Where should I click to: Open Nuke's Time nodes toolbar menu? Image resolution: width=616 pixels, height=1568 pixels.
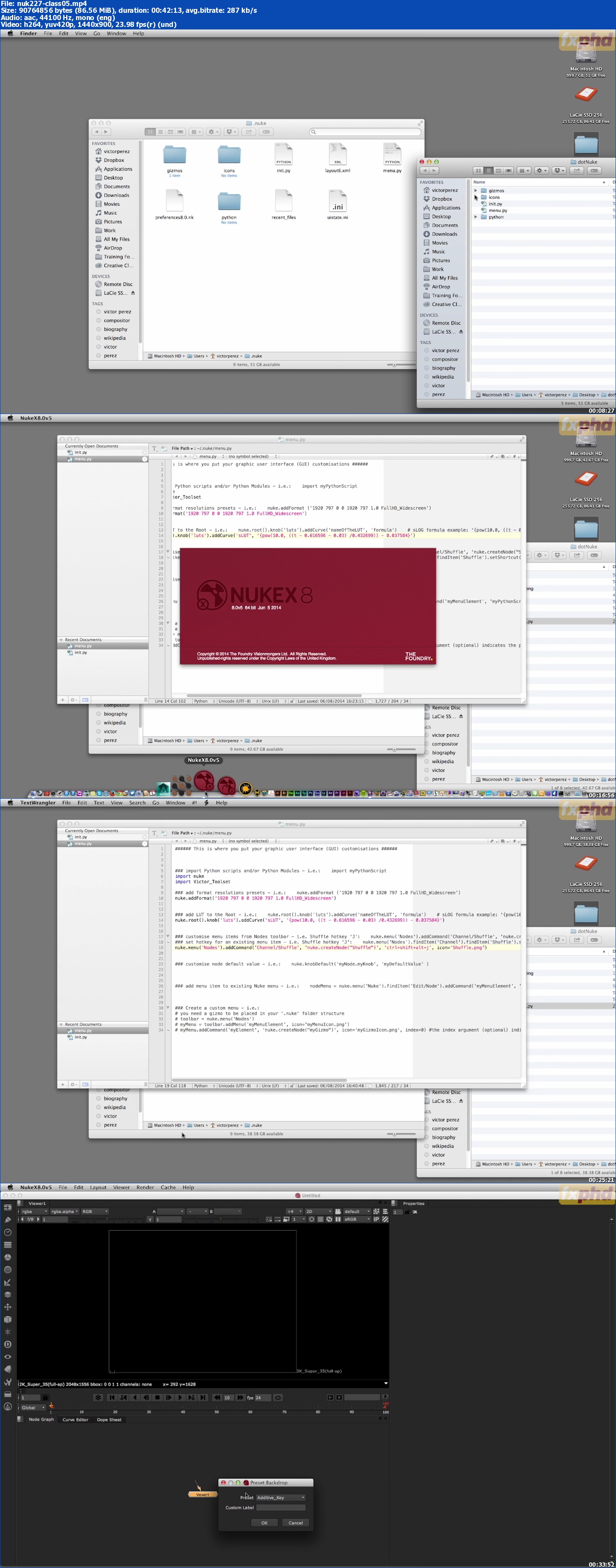tap(8, 1232)
